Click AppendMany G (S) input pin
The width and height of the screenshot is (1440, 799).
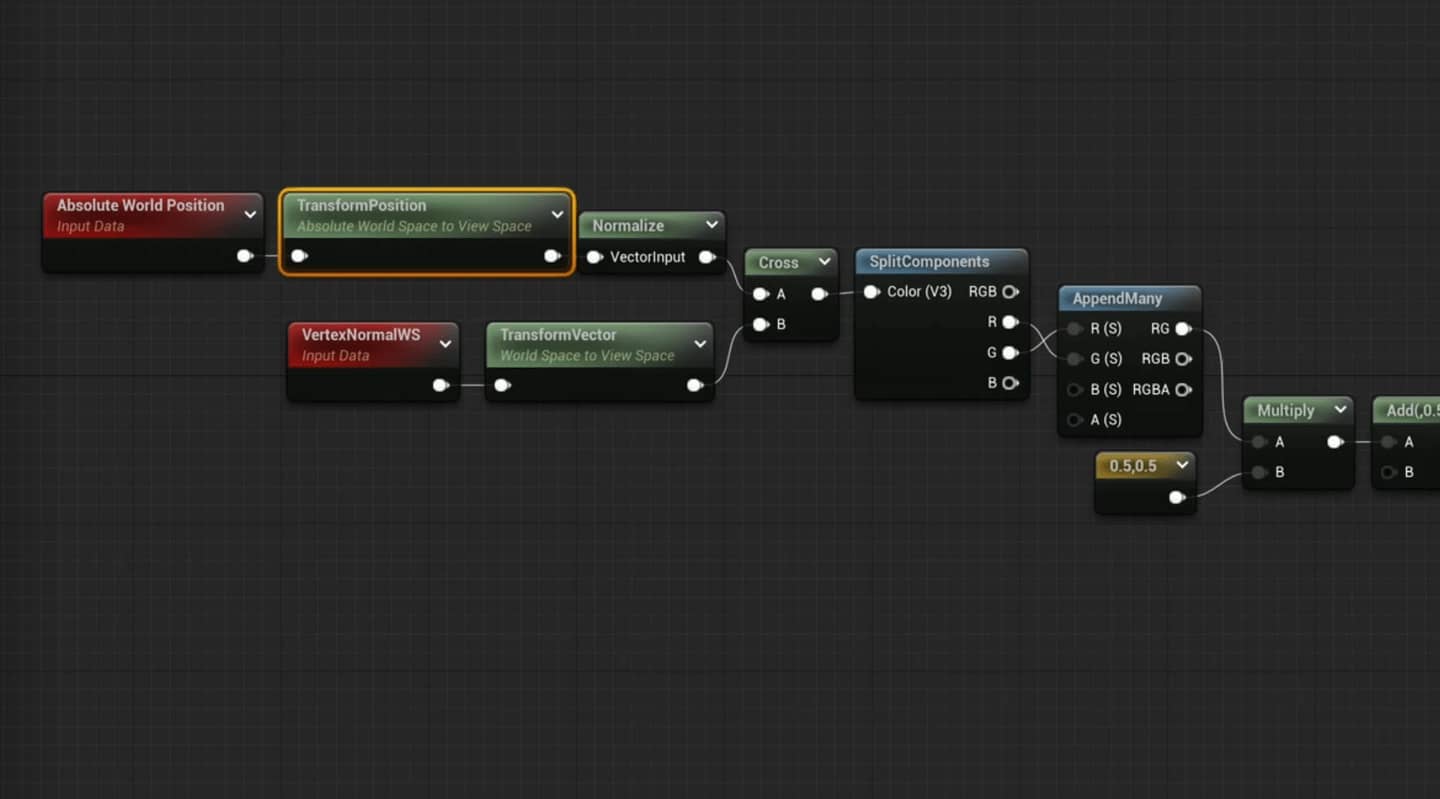pos(1075,358)
